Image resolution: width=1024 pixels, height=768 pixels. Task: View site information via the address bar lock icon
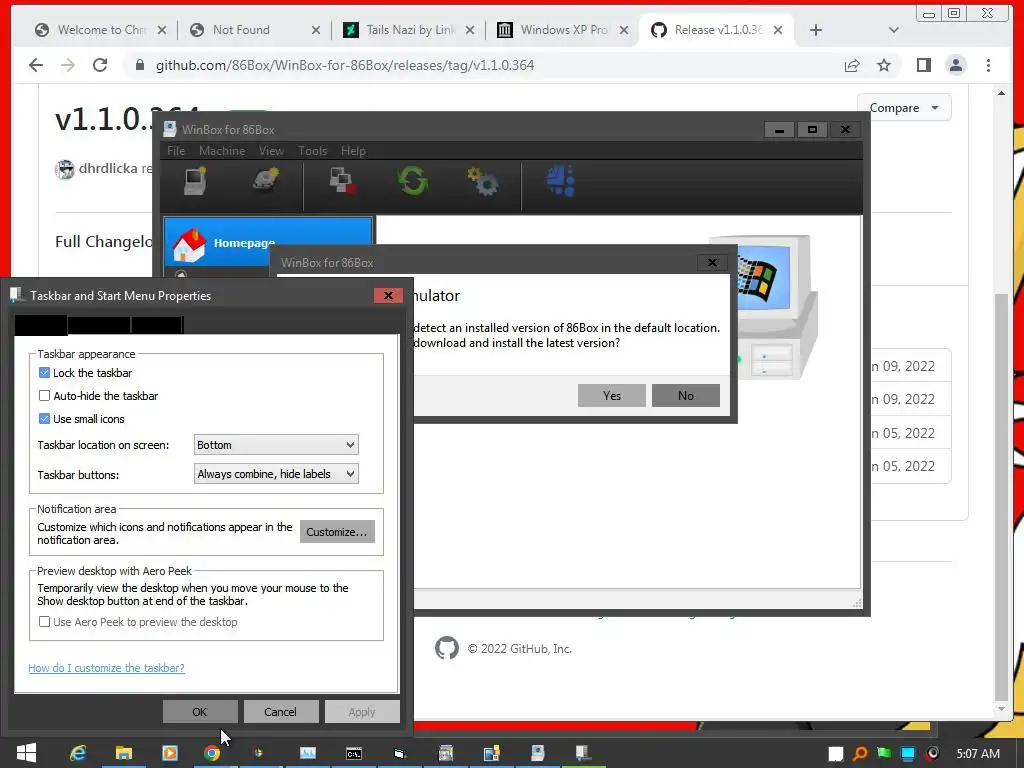(x=139, y=65)
